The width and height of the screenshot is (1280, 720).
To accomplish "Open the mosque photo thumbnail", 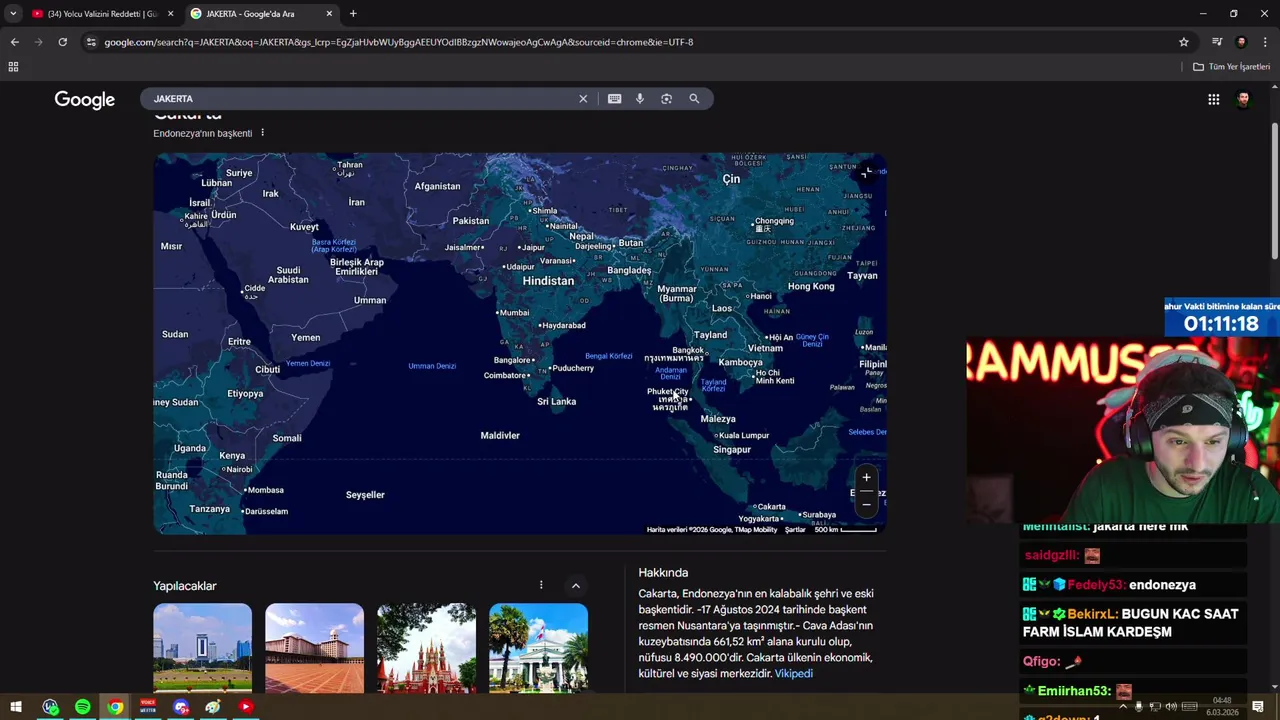I will click(x=314, y=648).
